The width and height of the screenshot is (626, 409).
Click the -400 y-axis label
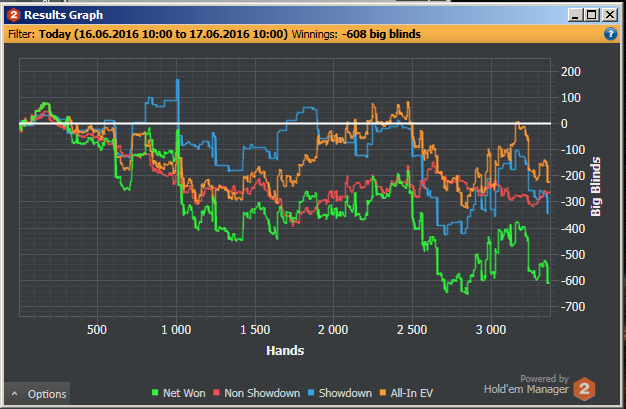pyautogui.click(x=573, y=229)
